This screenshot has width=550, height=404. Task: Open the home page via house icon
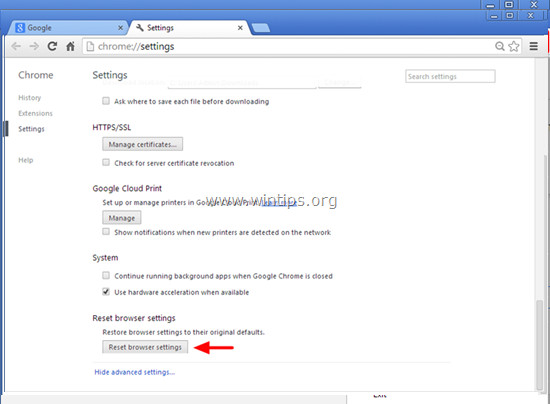(71, 46)
